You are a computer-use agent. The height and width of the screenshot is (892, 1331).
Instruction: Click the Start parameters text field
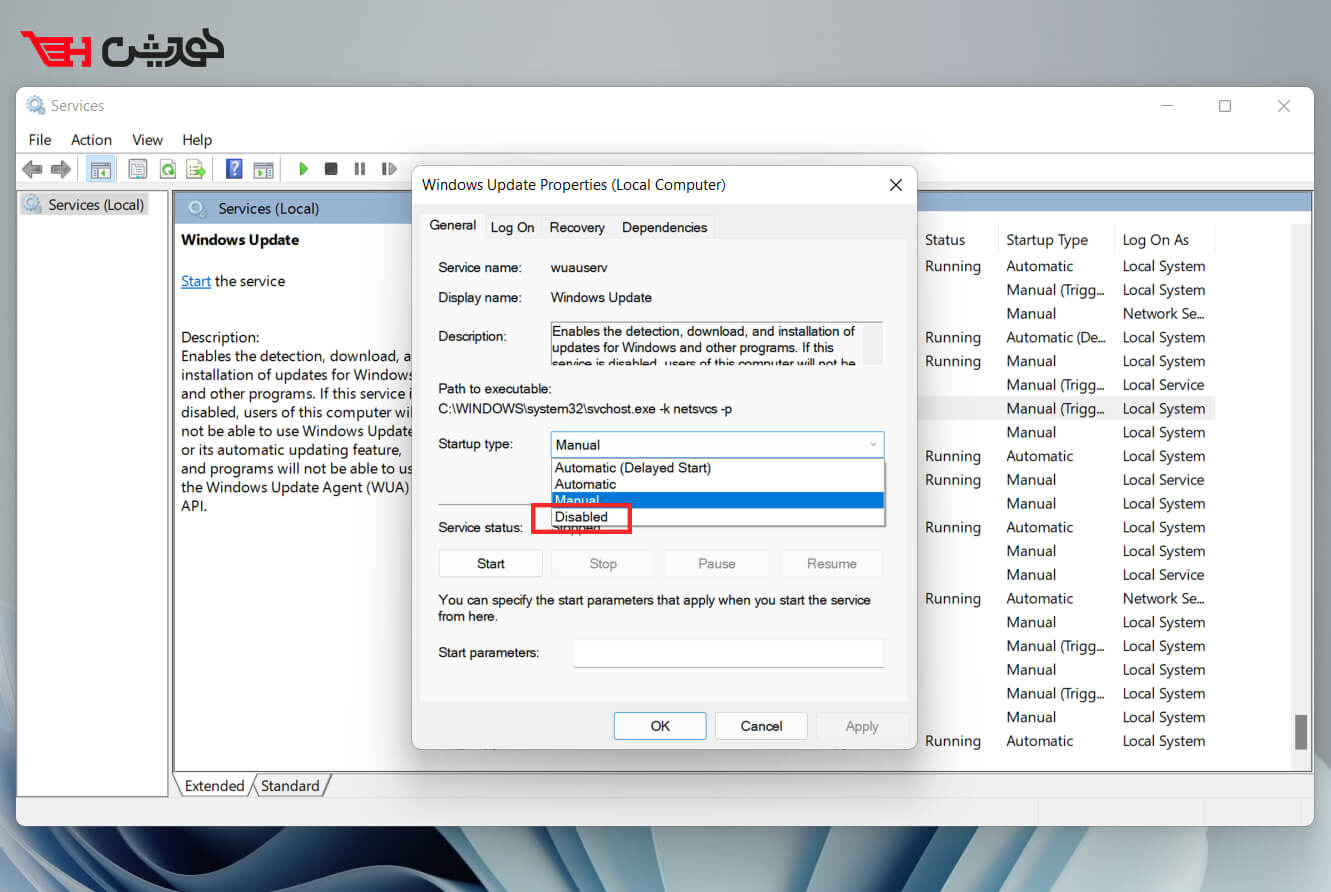(x=728, y=653)
